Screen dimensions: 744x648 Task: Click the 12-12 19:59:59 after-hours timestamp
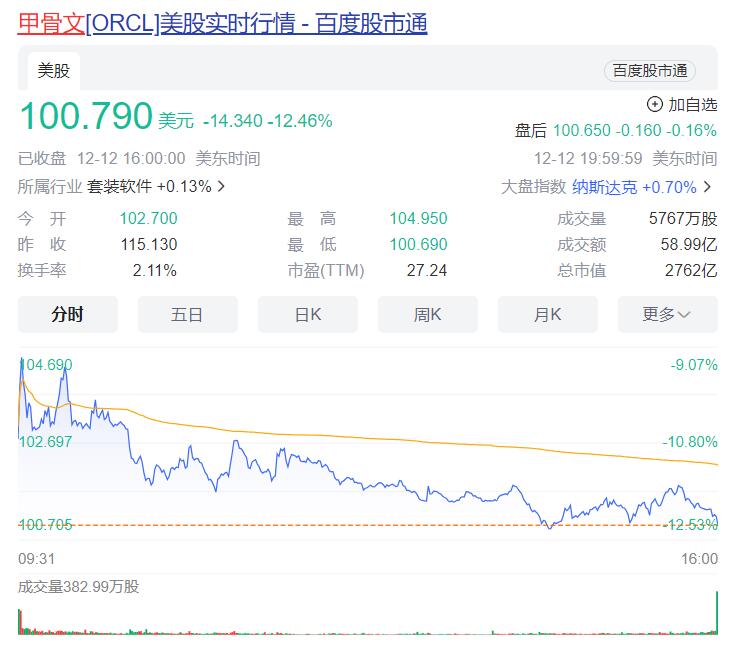[588, 158]
